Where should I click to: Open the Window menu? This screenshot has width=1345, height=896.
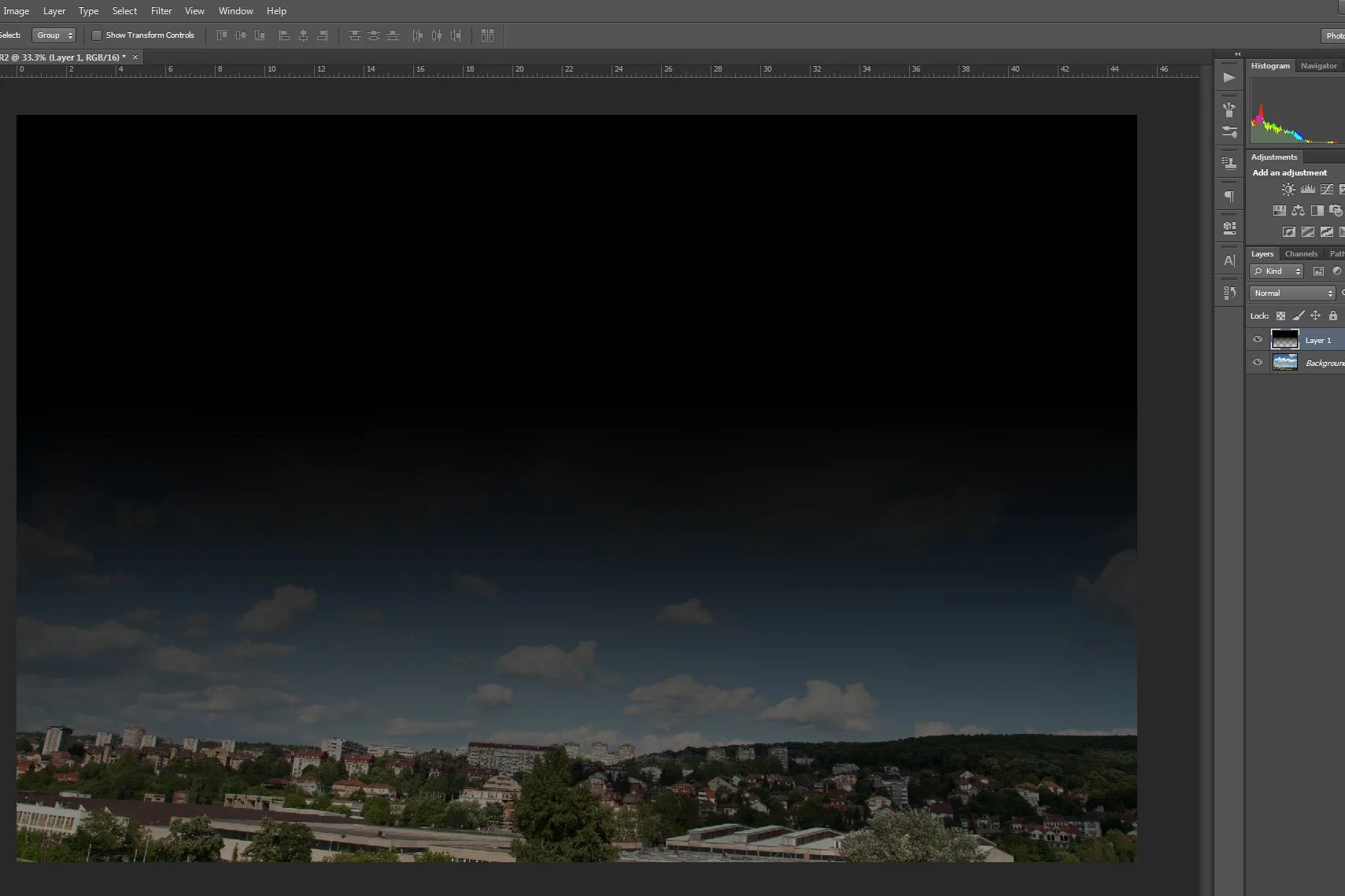pyautogui.click(x=236, y=11)
